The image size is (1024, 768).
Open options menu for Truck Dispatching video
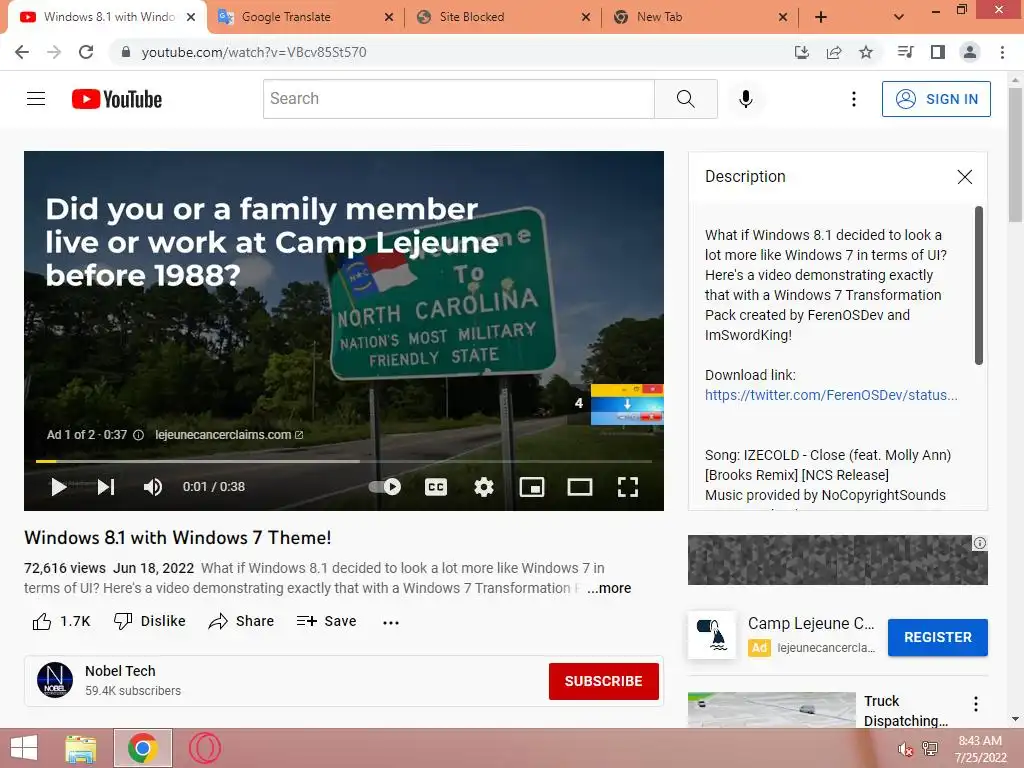pos(976,704)
